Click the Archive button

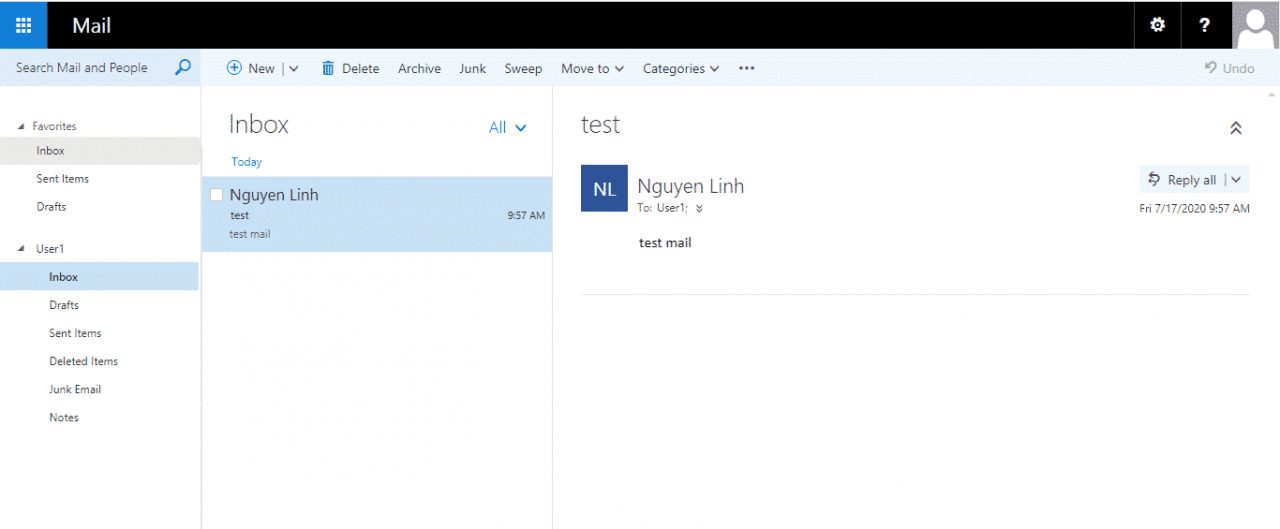click(x=419, y=68)
